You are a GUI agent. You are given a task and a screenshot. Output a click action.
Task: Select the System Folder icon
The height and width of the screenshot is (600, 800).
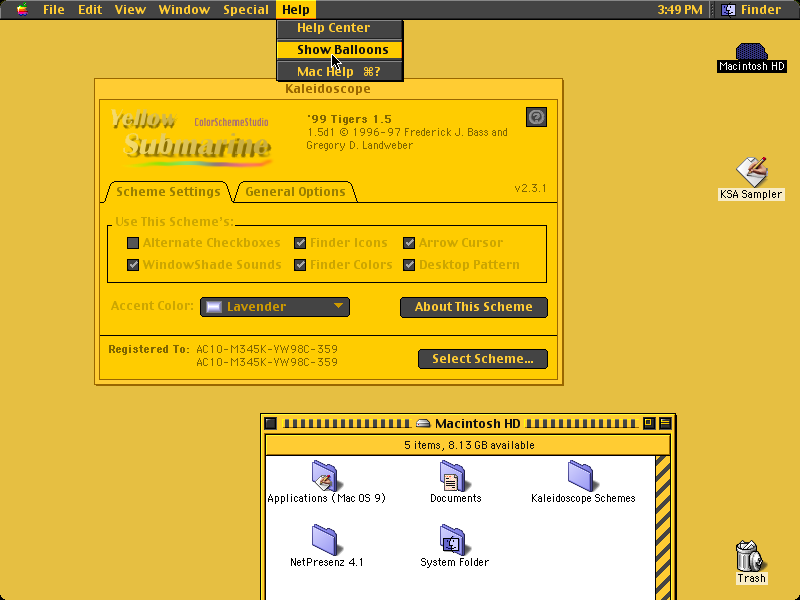click(x=453, y=540)
